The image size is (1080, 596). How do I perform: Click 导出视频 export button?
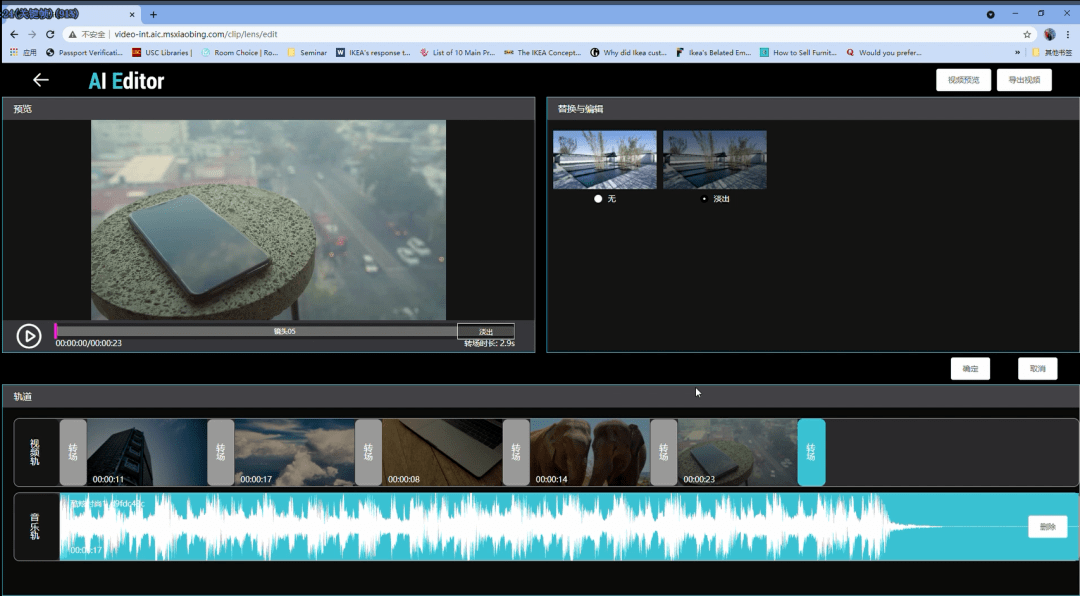coord(1024,80)
